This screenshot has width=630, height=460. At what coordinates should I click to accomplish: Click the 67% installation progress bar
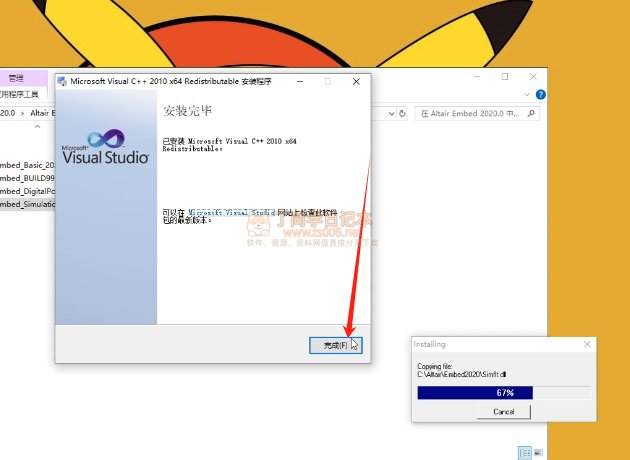pos(504,393)
